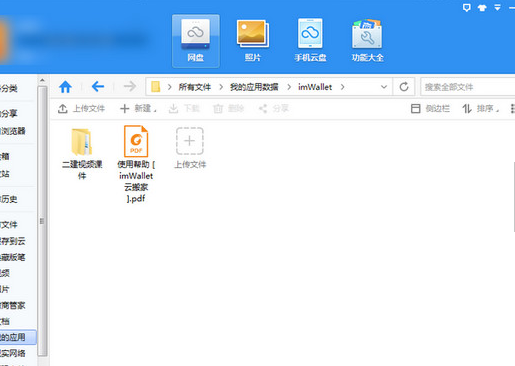Click the sidebar scrollbar up arrow
Image resolution: width=515 pixels, height=366 pixels.
pos(42,80)
